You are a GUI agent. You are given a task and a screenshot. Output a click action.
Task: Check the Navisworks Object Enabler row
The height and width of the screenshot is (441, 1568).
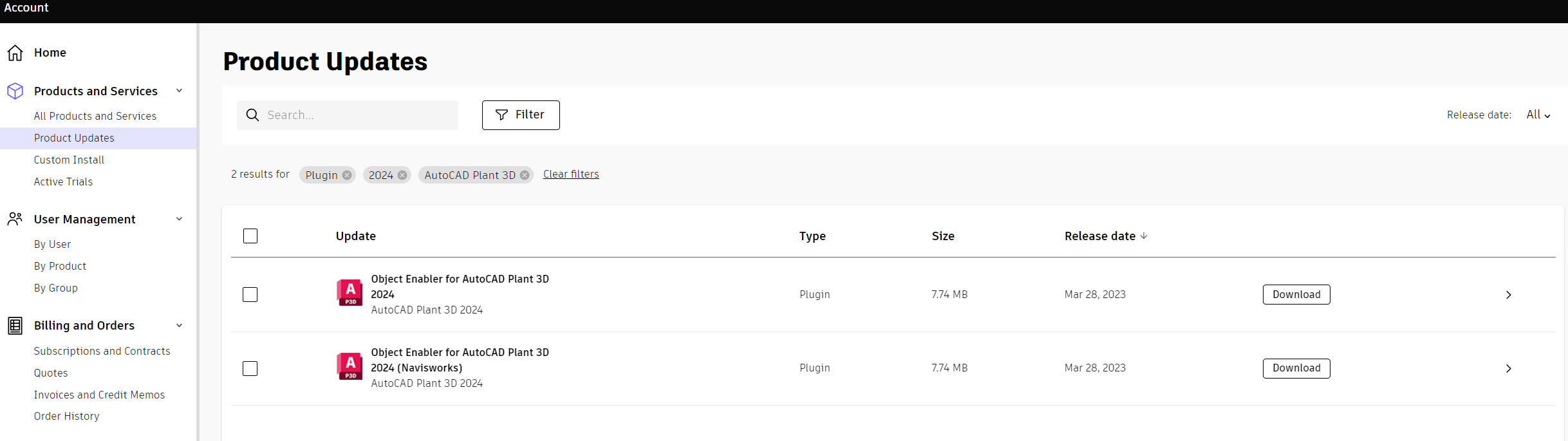tap(250, 368)
